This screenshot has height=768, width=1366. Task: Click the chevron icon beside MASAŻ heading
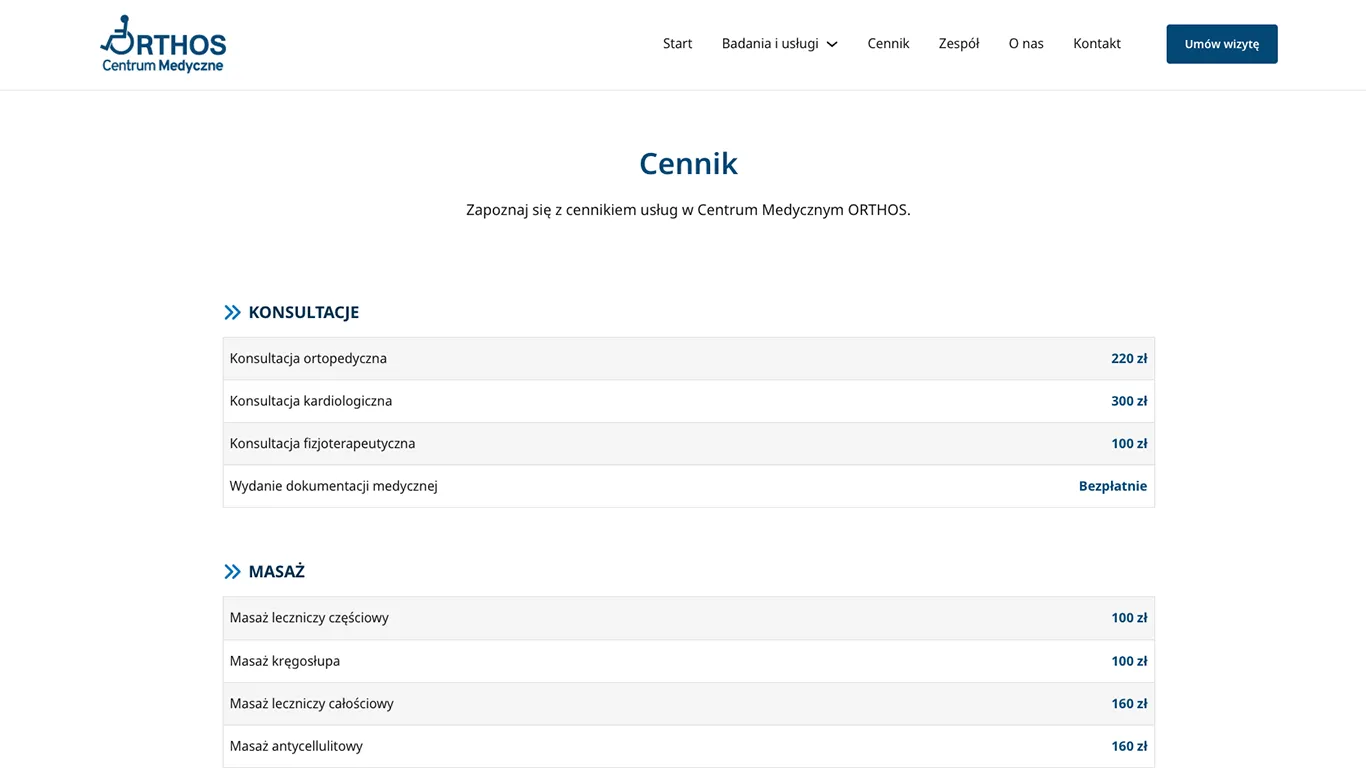click(x=232, y=571)
